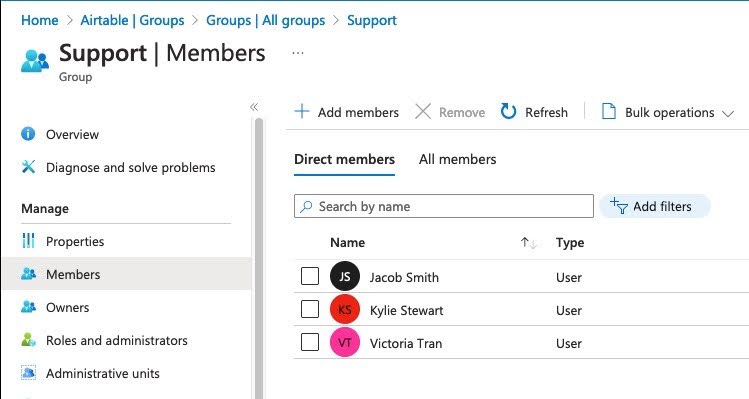Click the X icon for Remove
749x399 pixels.
tap(423, 112)
